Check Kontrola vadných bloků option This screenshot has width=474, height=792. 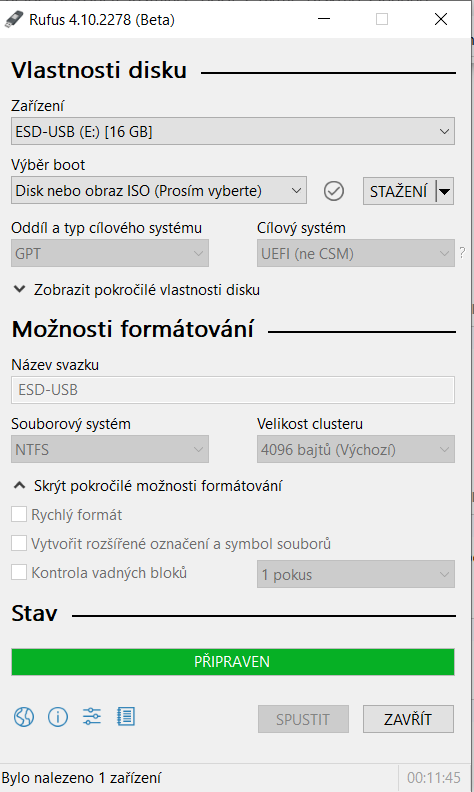pos(19,573)
